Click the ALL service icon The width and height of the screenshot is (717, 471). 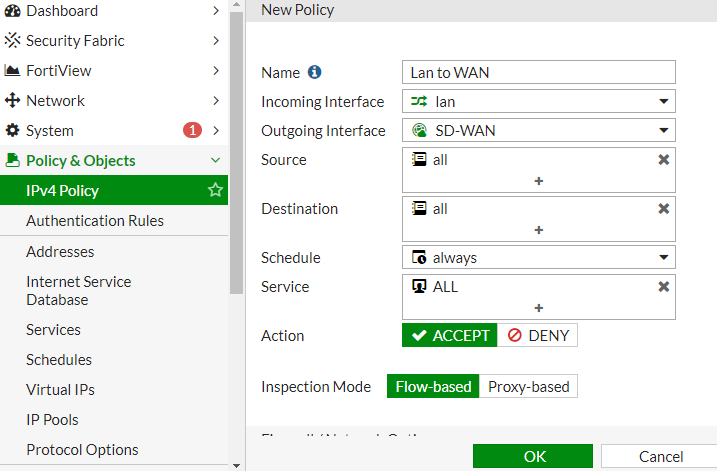[x=419, y=286]
